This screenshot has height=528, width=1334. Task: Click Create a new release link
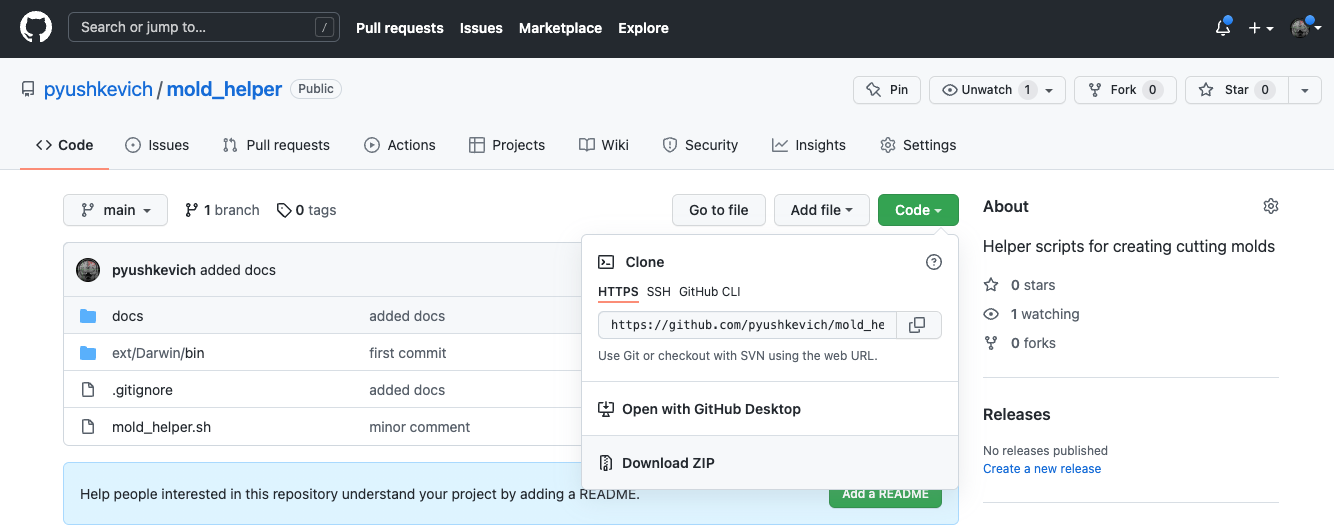pyautogui.click(x=1042, y=468)
